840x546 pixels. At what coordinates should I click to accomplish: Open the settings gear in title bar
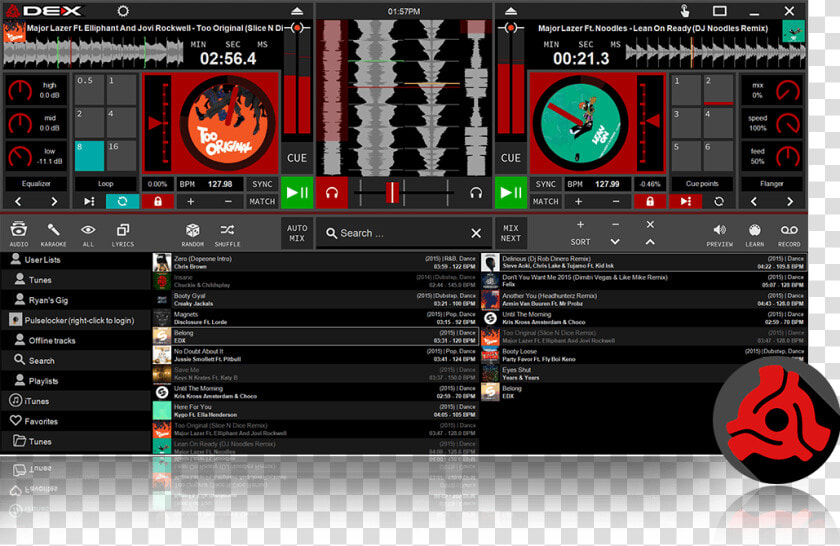[123, 11]
